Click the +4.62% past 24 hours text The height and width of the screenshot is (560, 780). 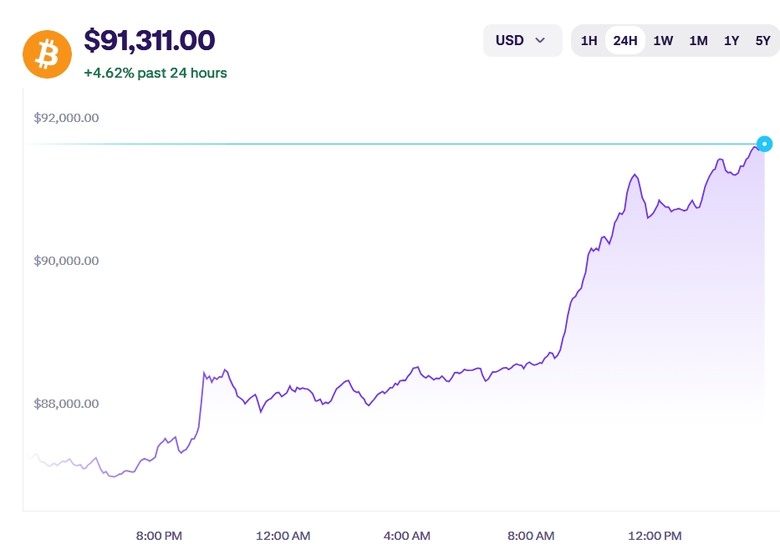point(155,73)
